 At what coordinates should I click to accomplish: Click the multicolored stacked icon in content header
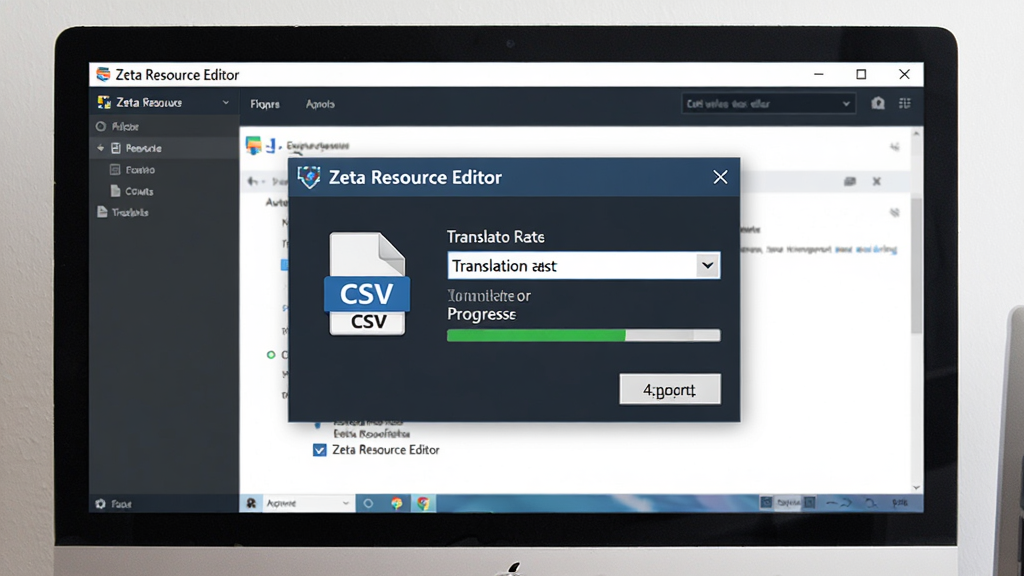click(x=253, y=145)
